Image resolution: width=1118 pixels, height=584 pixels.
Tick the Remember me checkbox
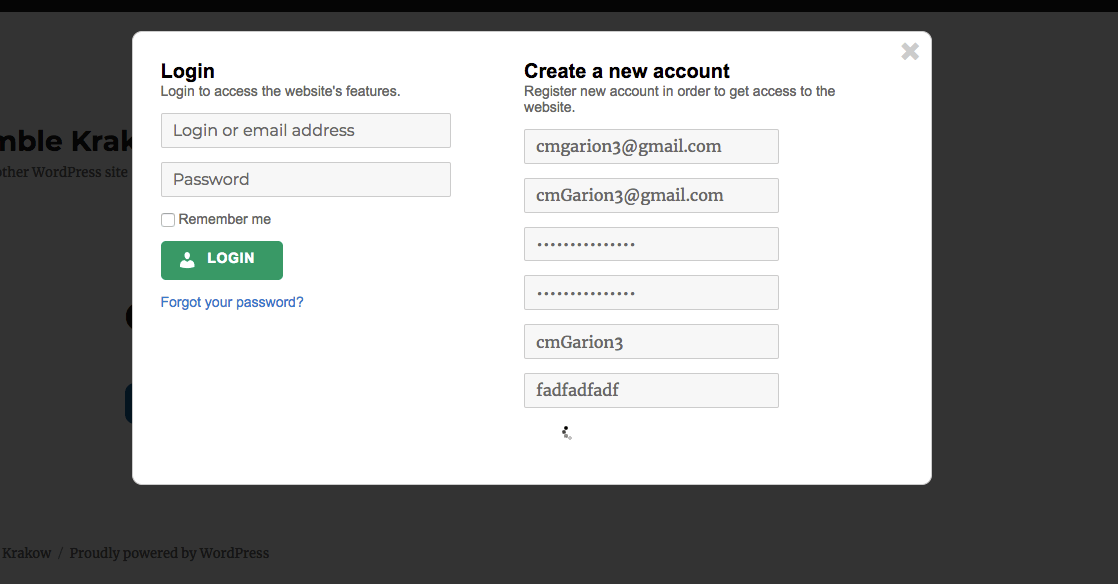(x=168, y=220)
